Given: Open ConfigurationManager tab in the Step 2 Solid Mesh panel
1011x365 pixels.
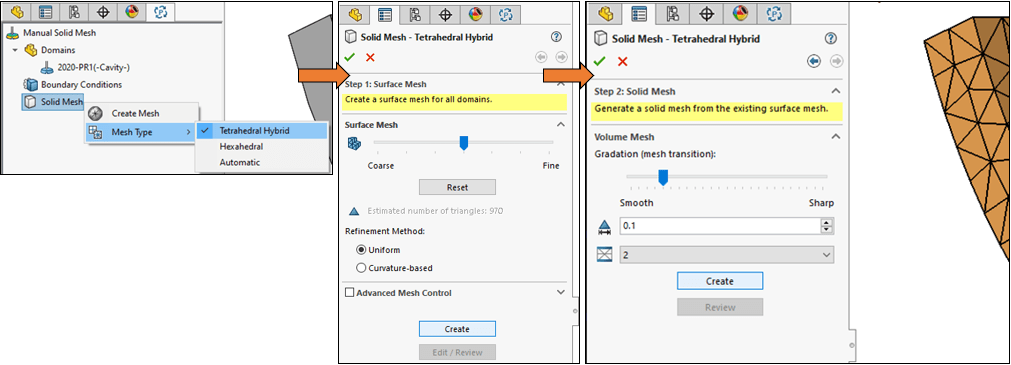Looking at the screenshot, I should (672, 13).
